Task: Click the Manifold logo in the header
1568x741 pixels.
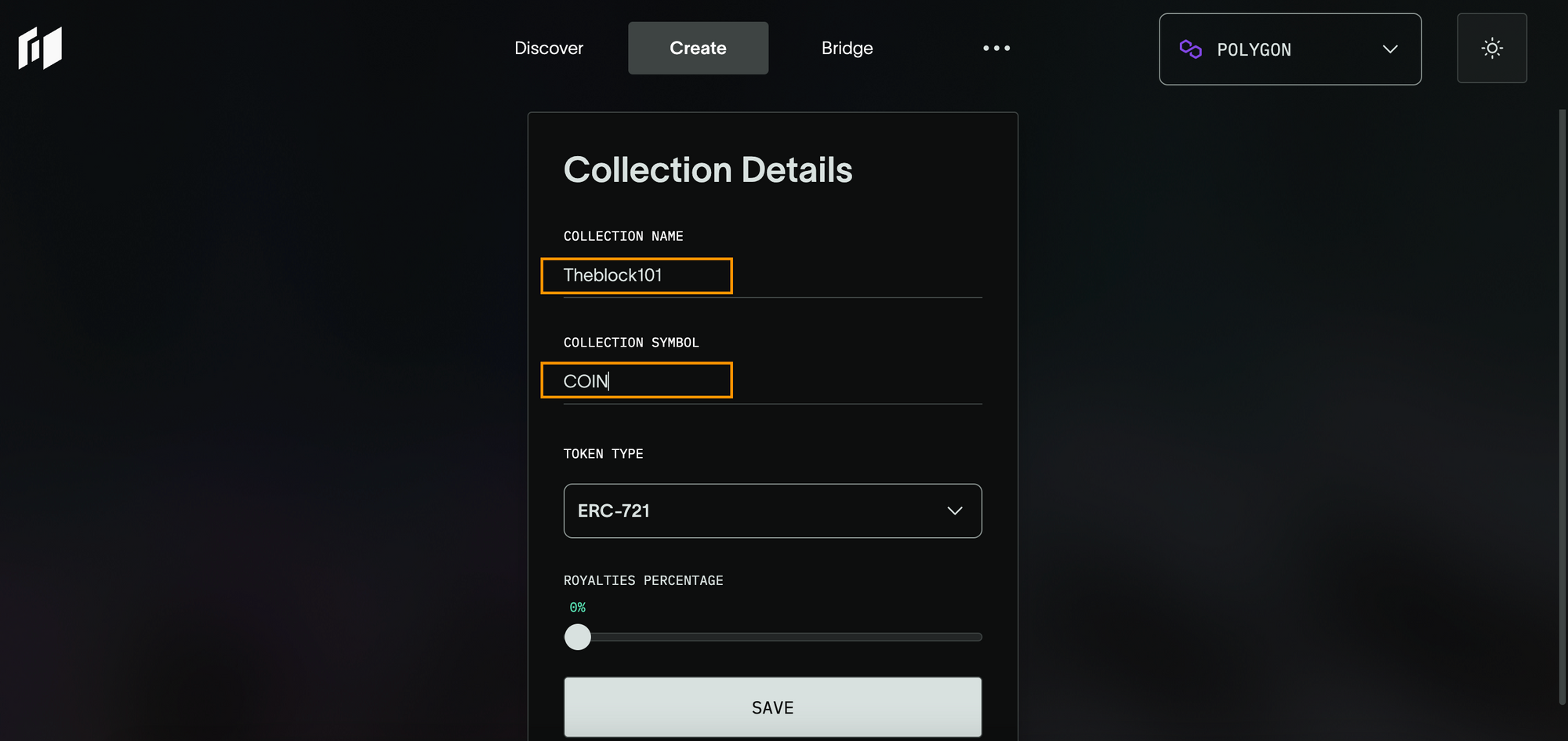Action: click(40, 48)
